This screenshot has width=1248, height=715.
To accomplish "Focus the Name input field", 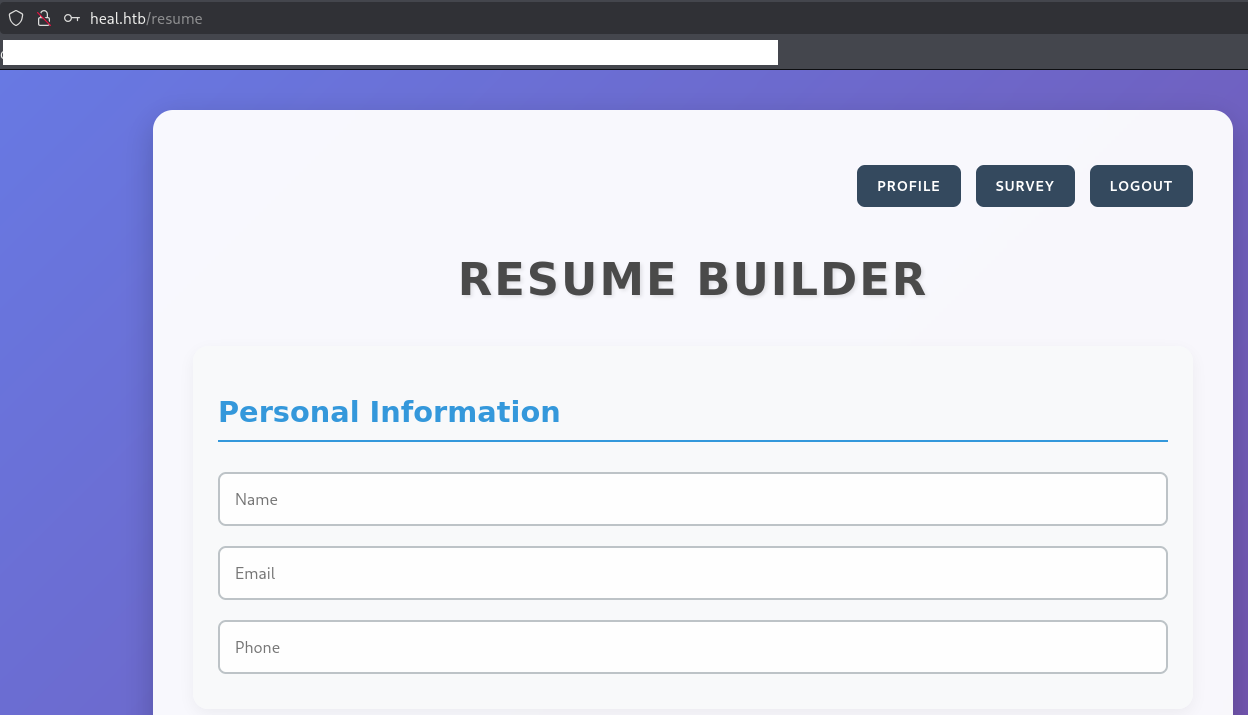I will [692, 499].
